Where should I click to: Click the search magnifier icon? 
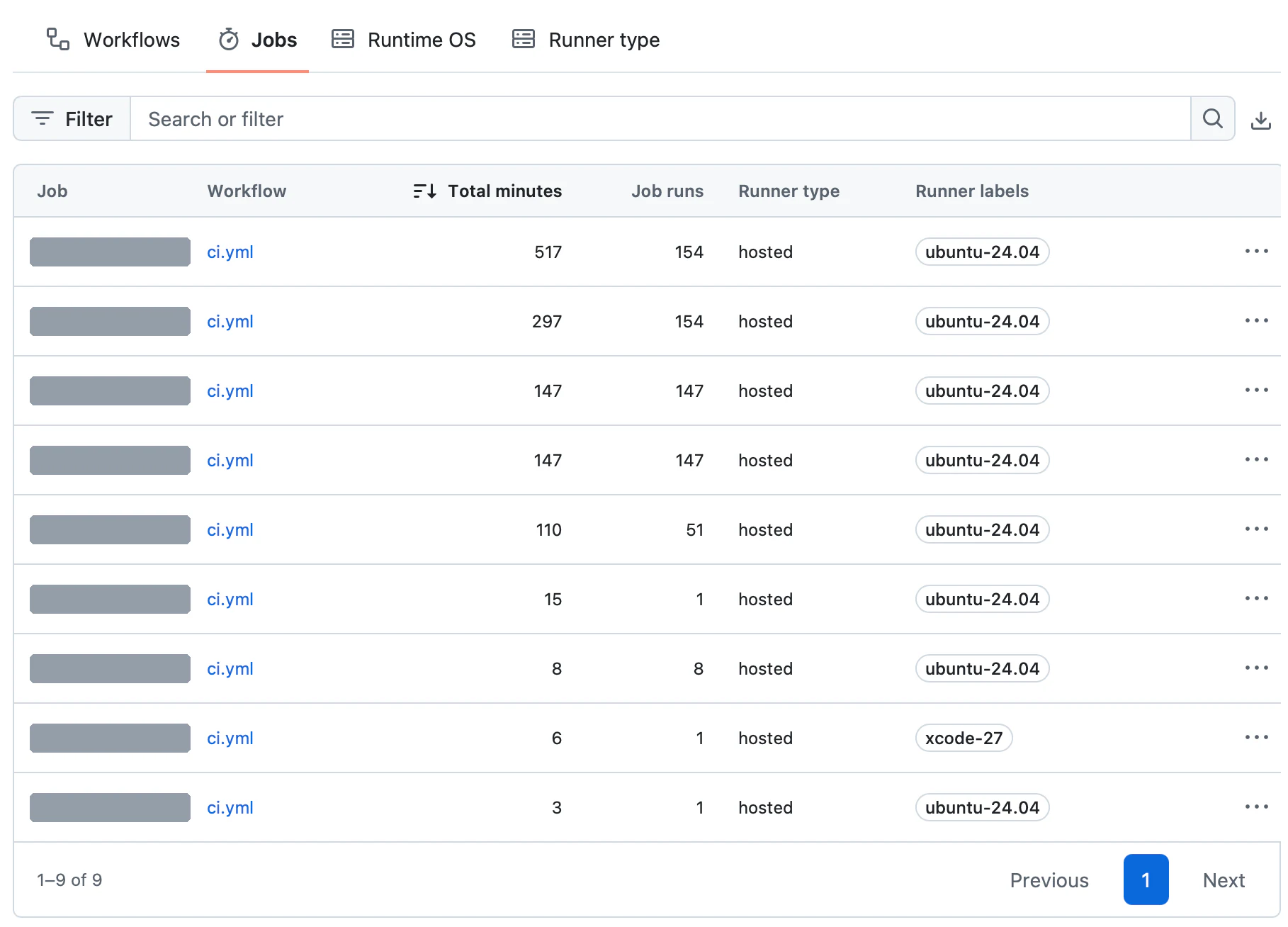click(1213, 119)
